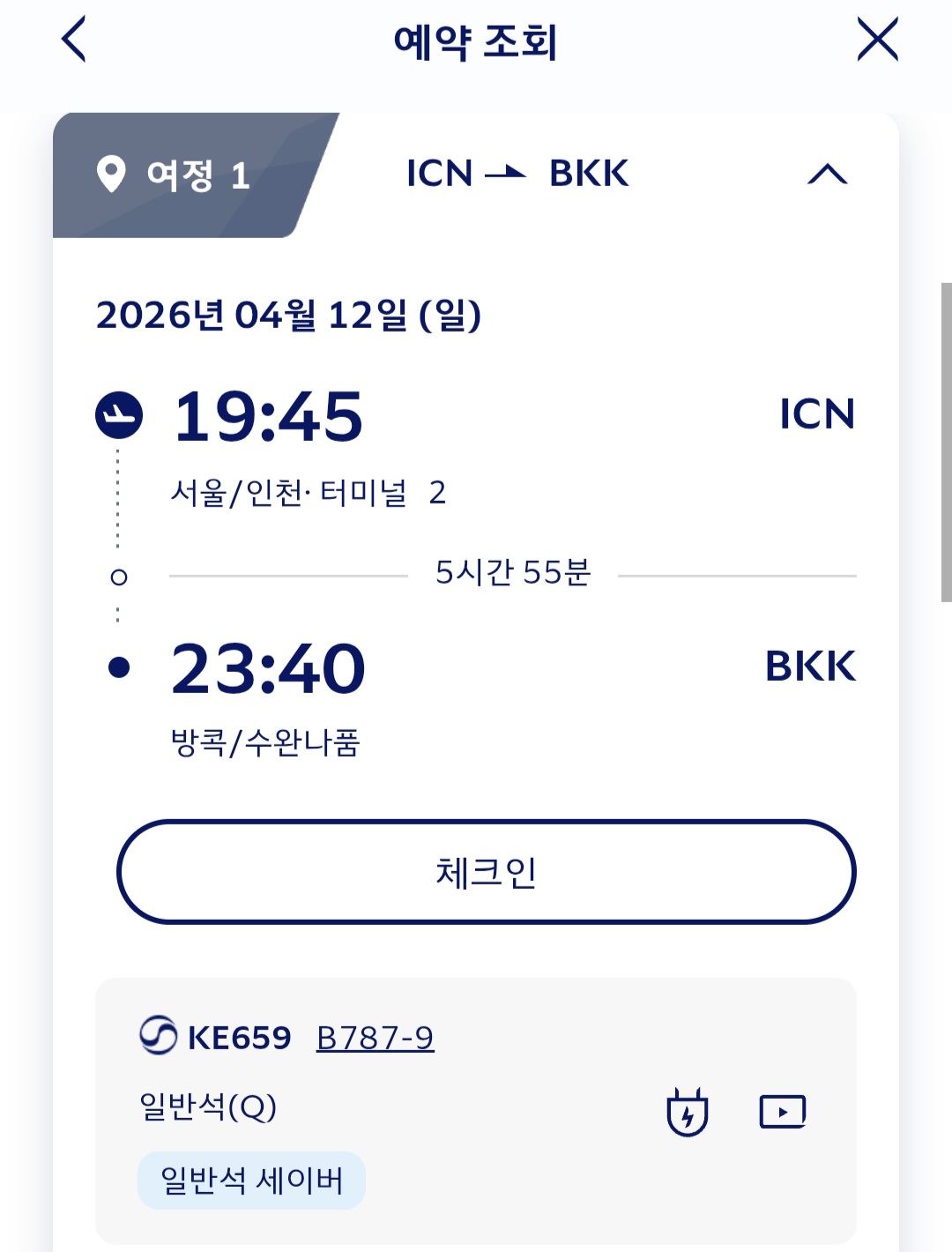Tap the power outlet amenity icon
This screenshot has width=952, height=1252.
click(x=688, y=1112)
